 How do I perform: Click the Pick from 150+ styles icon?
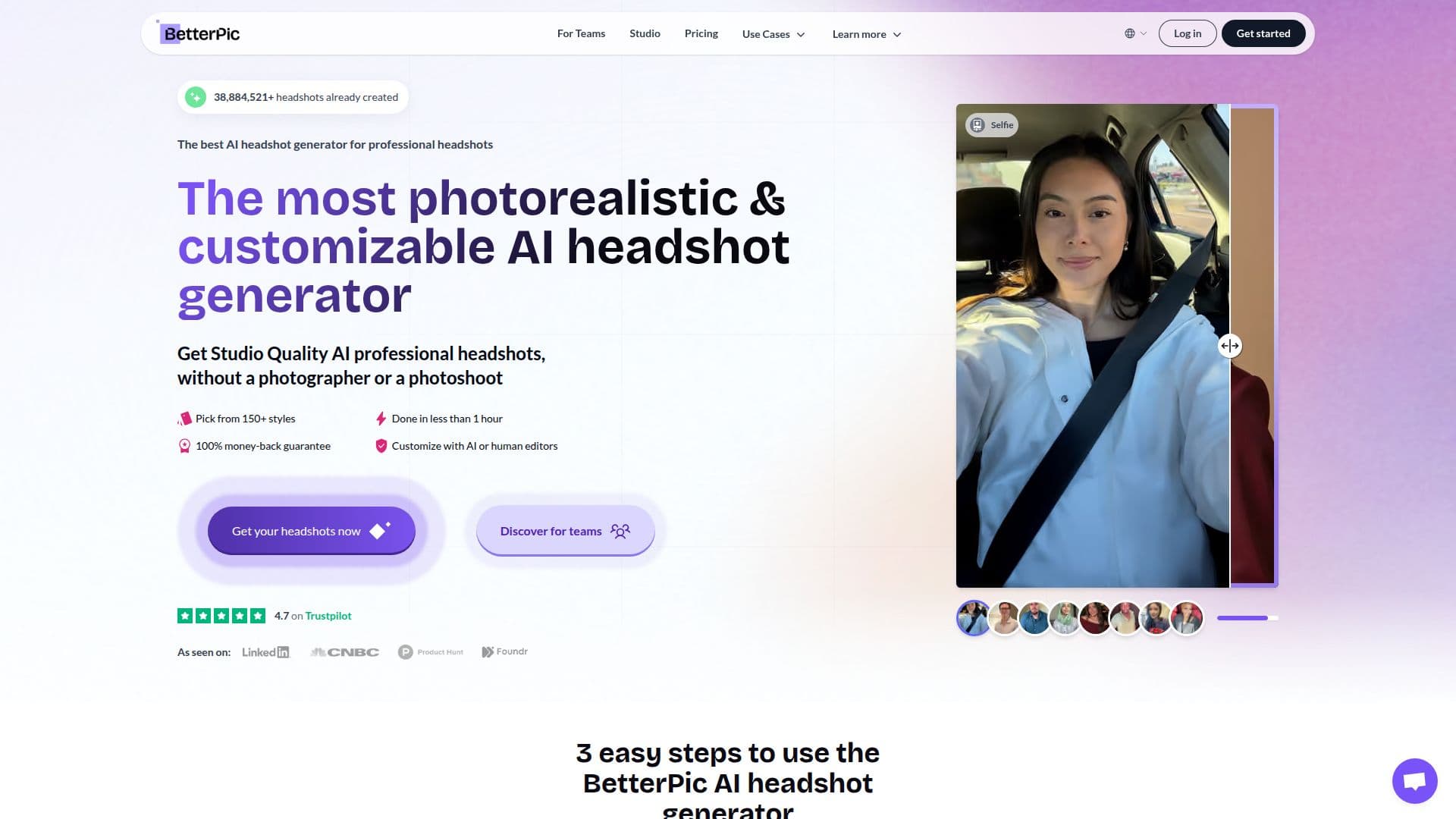[x=184, y=419]
